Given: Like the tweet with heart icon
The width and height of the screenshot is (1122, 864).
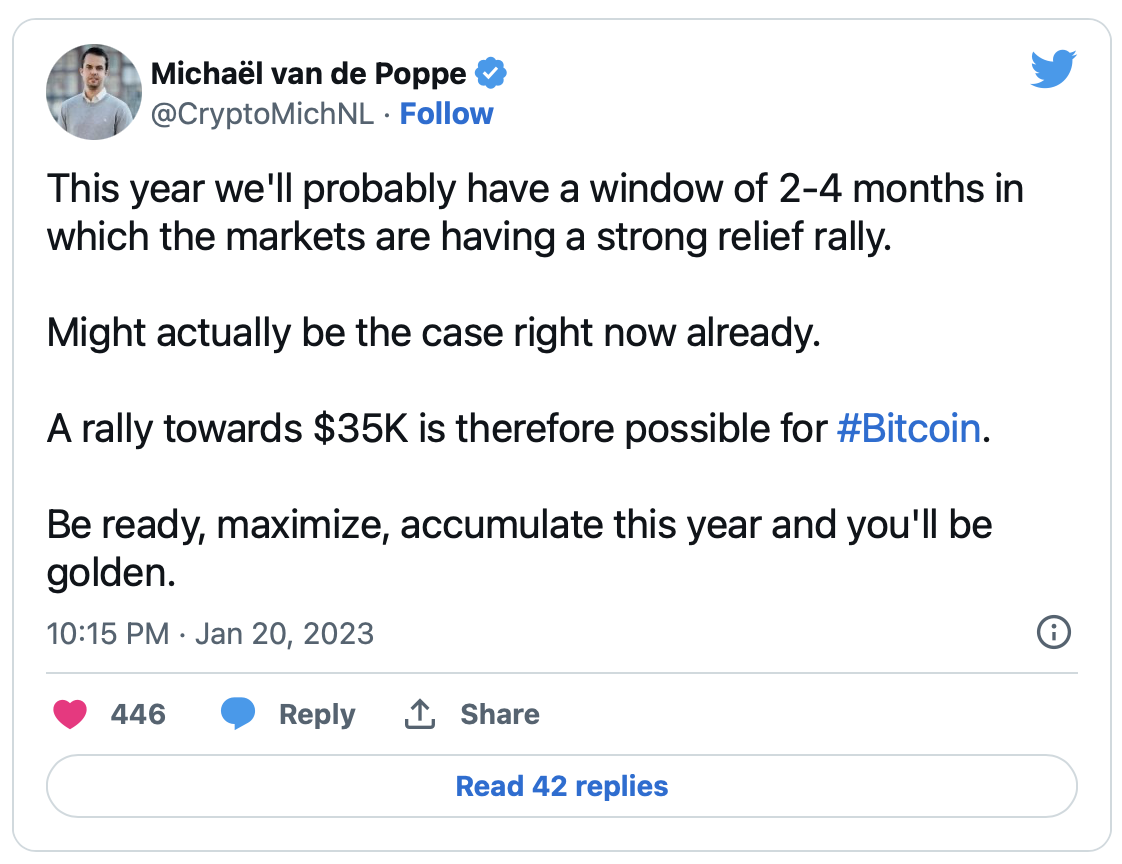Looking at the screenshot, I should [x=70, y=714].
